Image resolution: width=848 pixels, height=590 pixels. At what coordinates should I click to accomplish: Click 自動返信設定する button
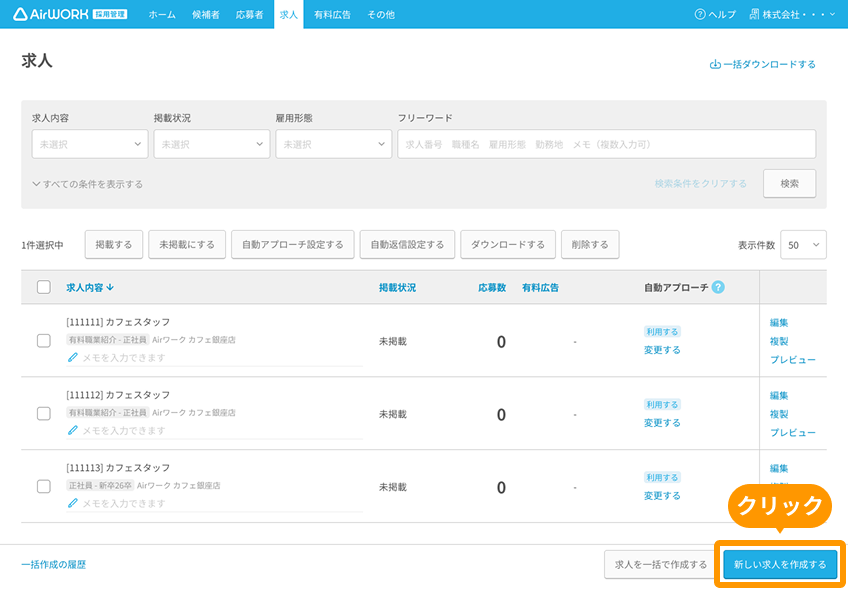click(407, 244)
